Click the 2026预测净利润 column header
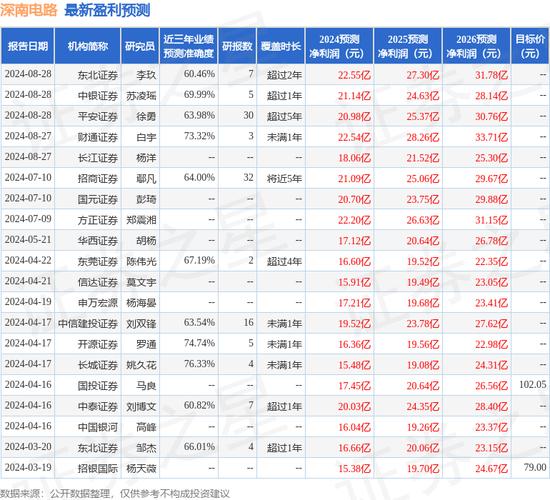The height and width of the screenshot is (500, 550). click(x=476, y=46)
